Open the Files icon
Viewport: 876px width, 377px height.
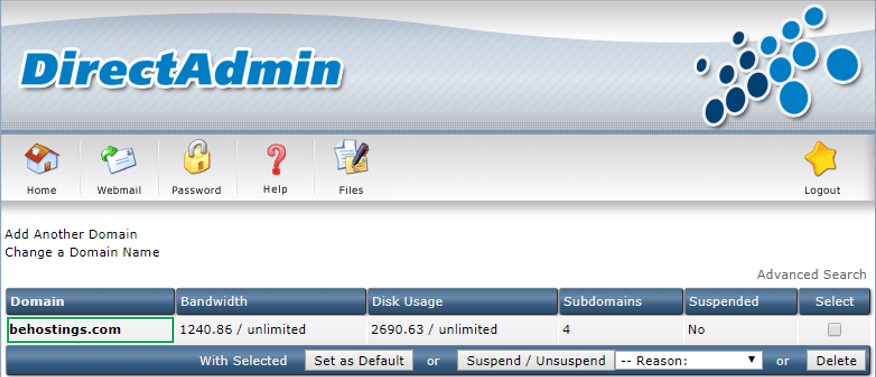coord(351,158)
